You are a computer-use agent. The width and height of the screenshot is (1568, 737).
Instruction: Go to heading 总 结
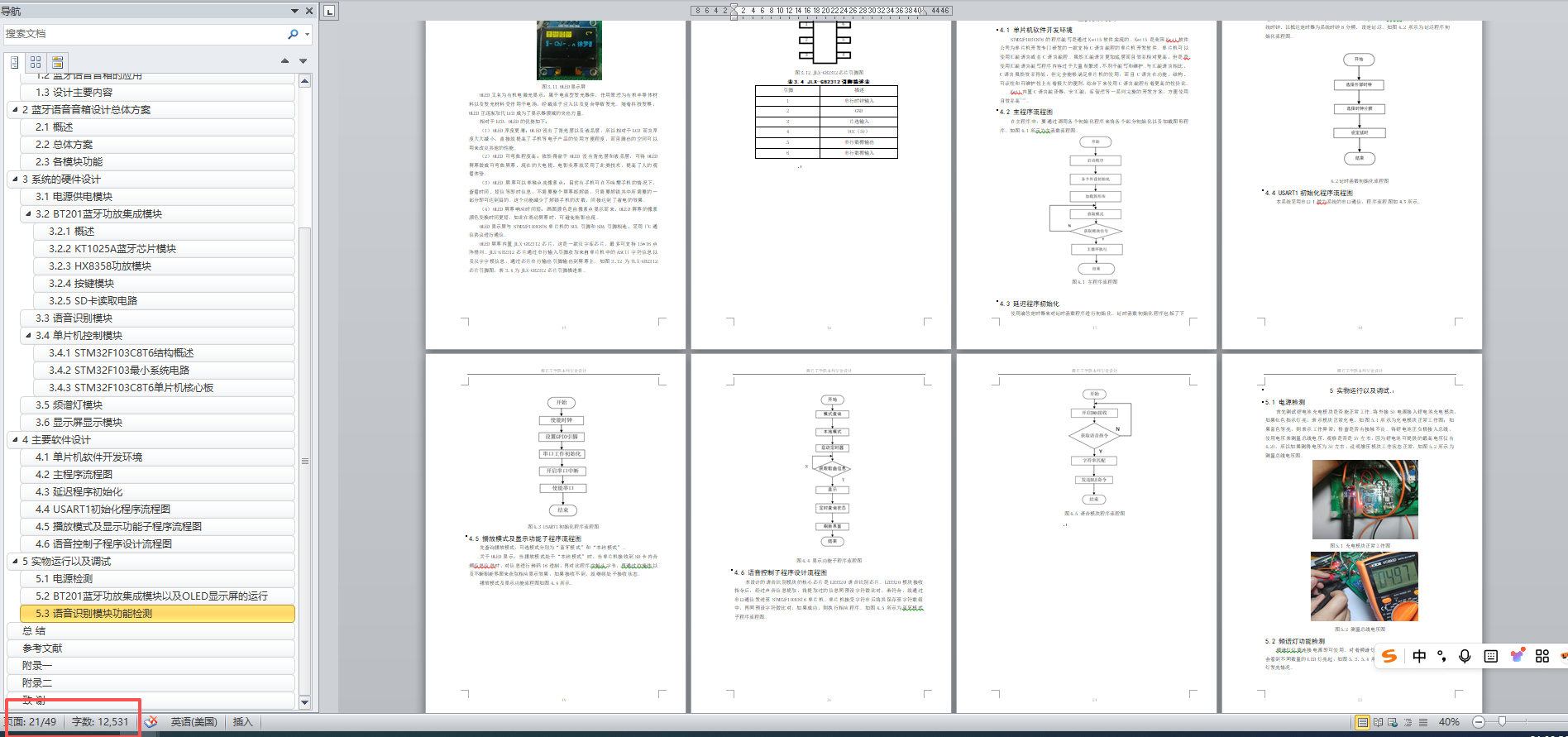151,630
